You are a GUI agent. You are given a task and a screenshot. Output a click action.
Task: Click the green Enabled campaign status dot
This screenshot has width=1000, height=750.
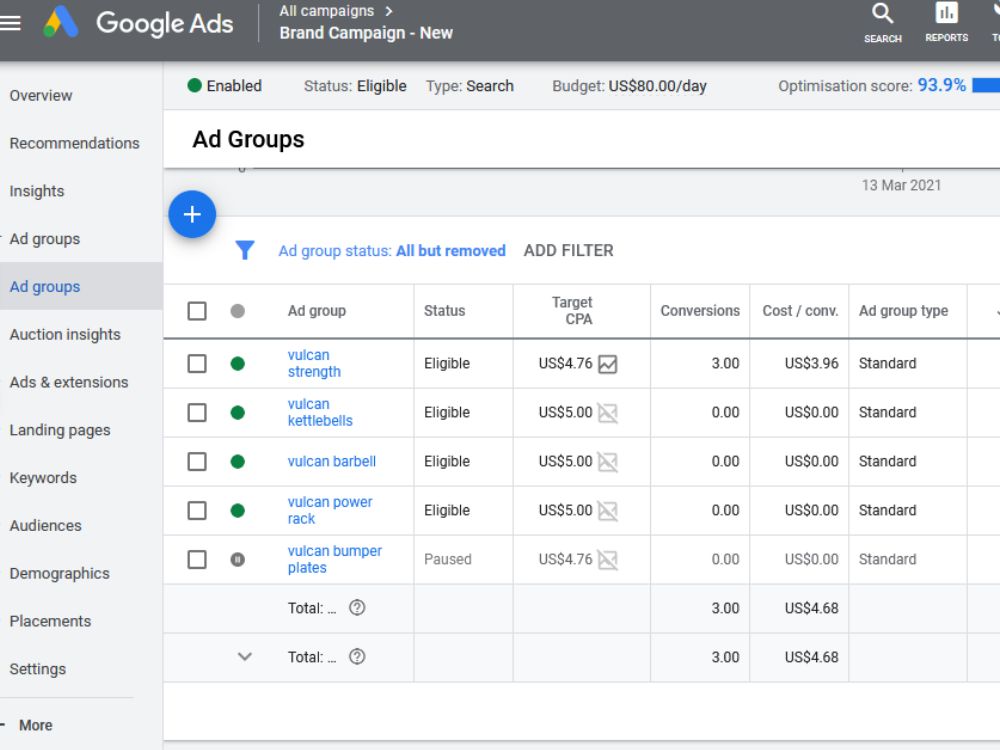[195, 85]
